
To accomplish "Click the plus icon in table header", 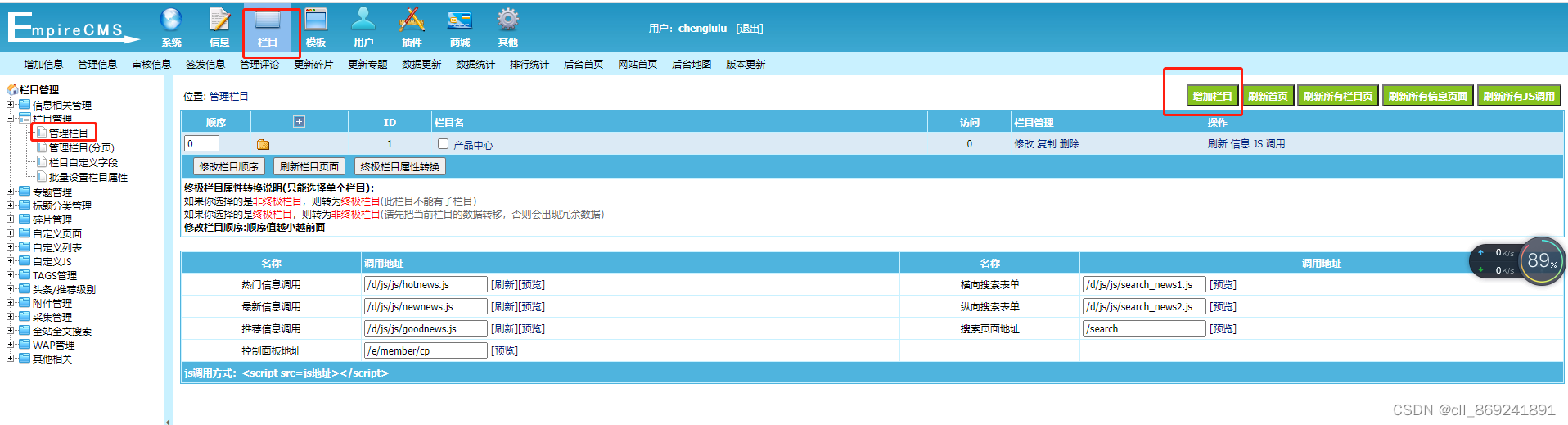I will click(x=300, y=122).
